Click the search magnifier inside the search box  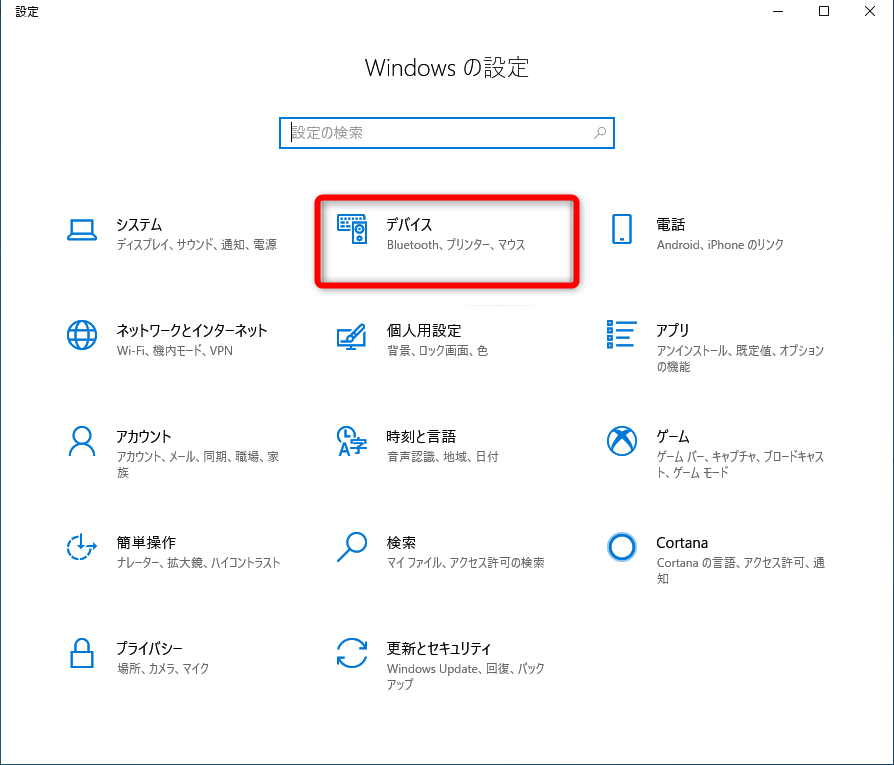[599, 132]
